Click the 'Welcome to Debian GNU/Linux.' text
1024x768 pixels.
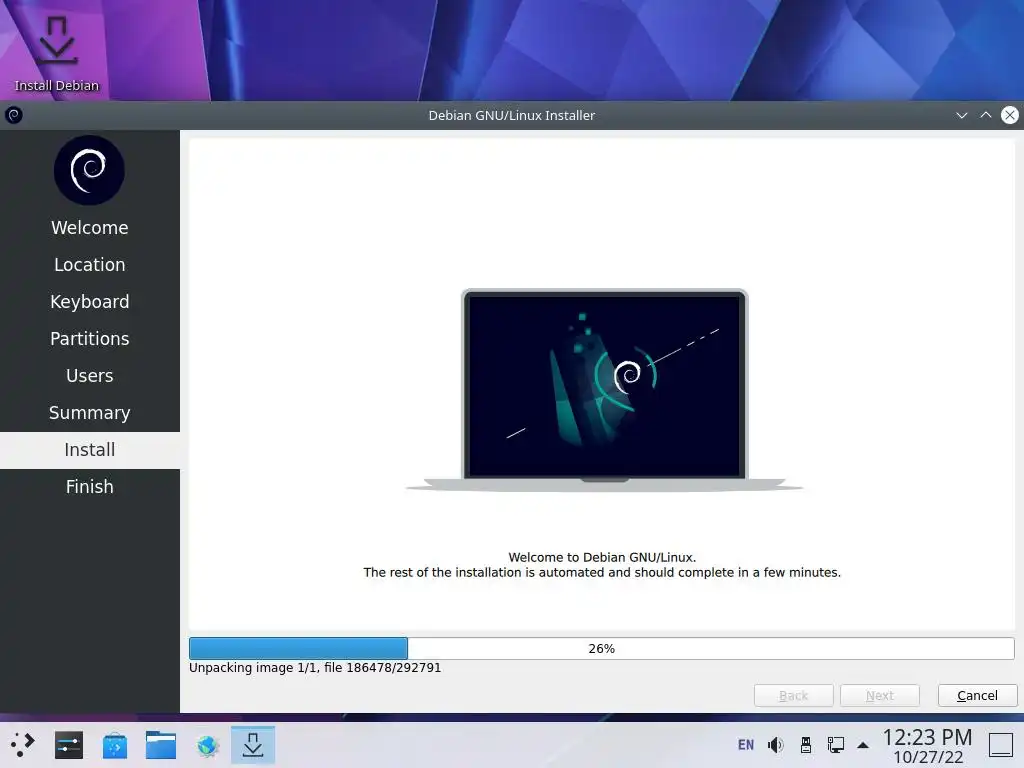(x=602, y=557)
